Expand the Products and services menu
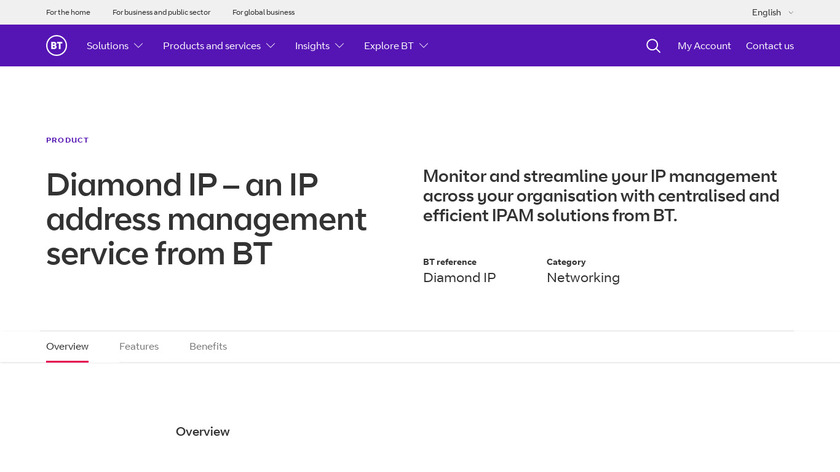 coord(219,46)
